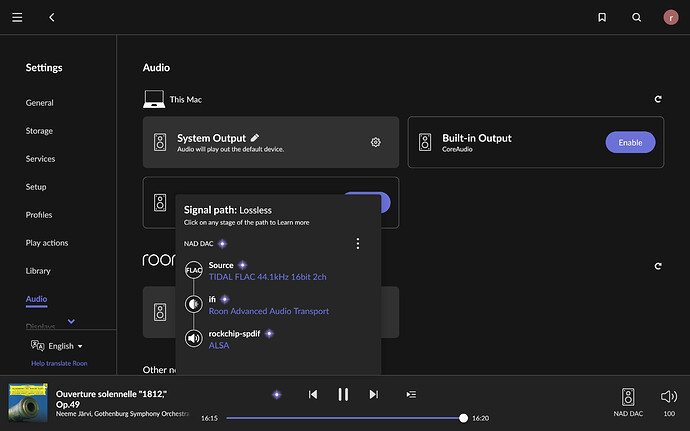Click the track seek bar handle

click(x=463, y=418)
